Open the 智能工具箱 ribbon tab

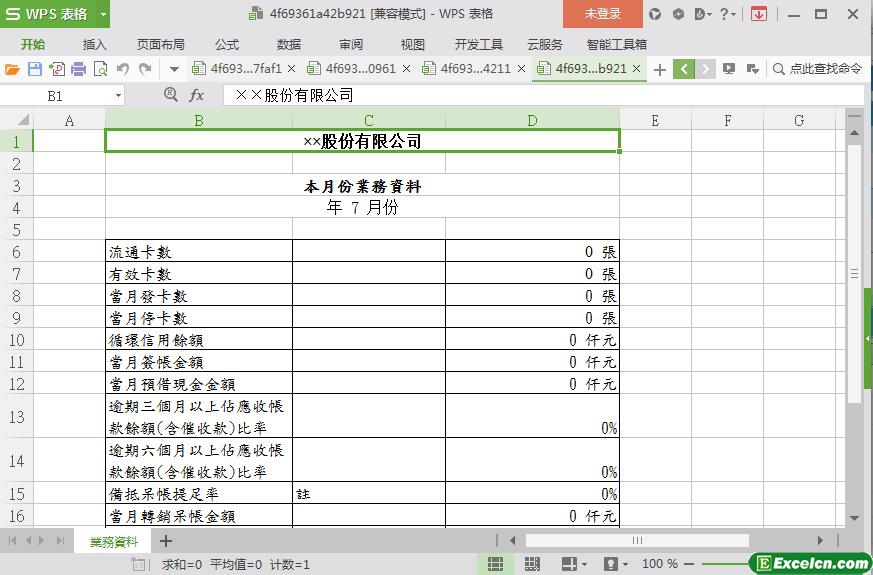616,45
